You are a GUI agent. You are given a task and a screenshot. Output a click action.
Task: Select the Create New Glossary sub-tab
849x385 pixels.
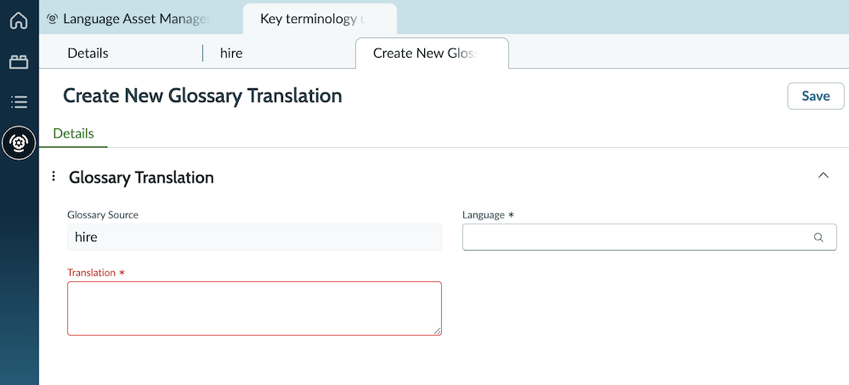(432, 53)
